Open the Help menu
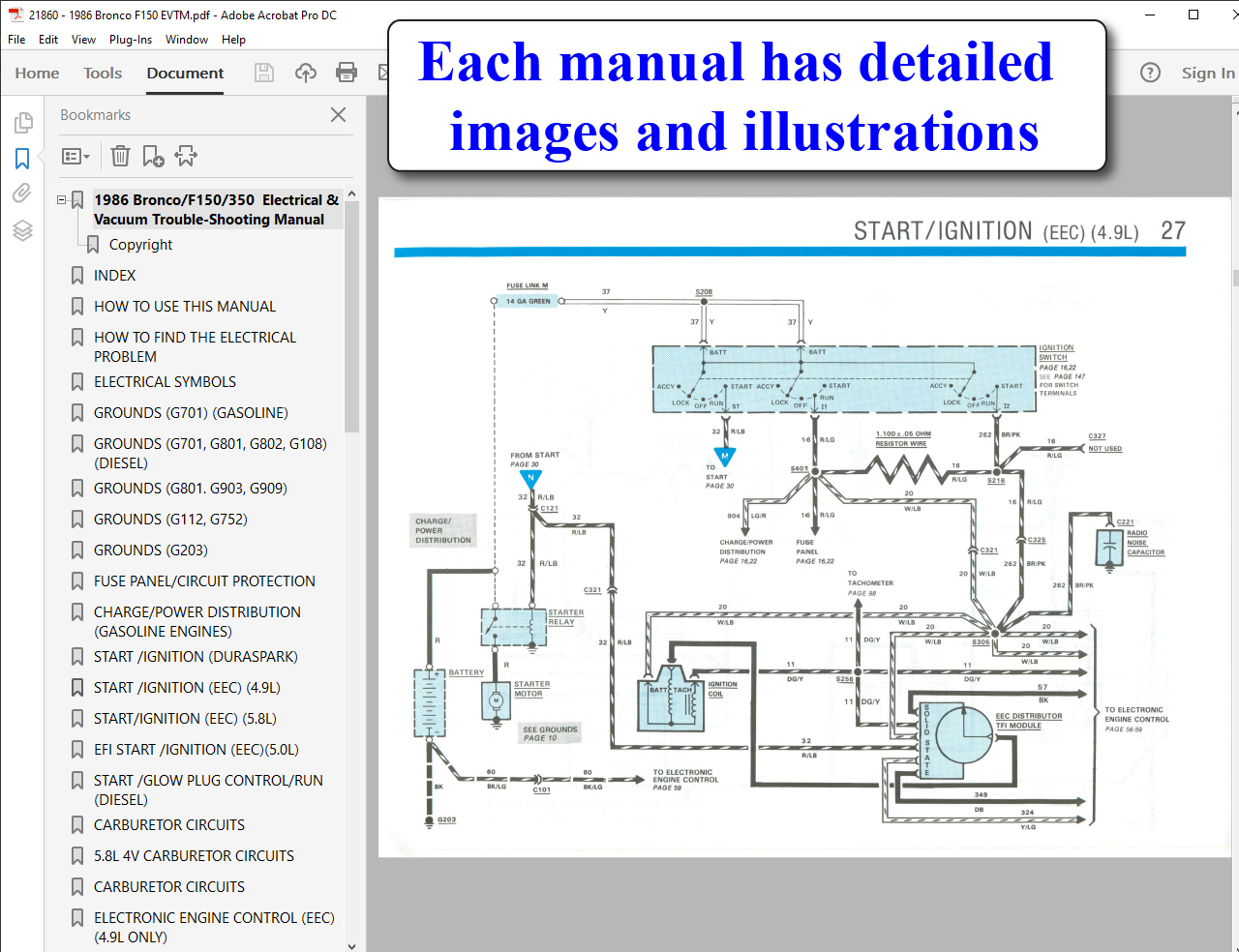Screen dimensions: 1239x952 coord(233,40)
